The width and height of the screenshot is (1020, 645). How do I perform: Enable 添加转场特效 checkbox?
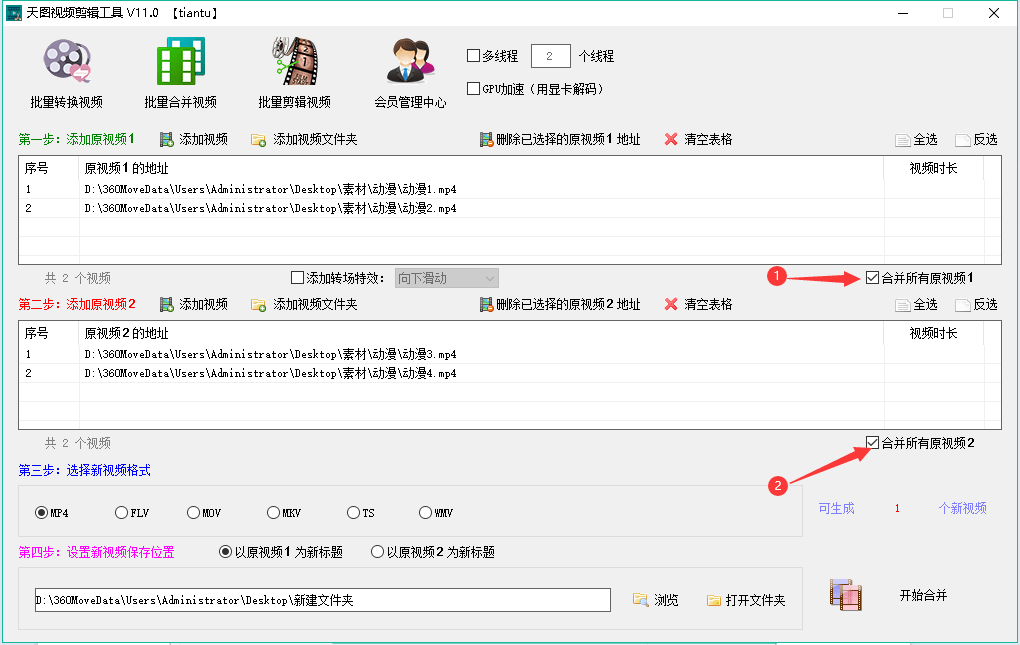point(297,278)
